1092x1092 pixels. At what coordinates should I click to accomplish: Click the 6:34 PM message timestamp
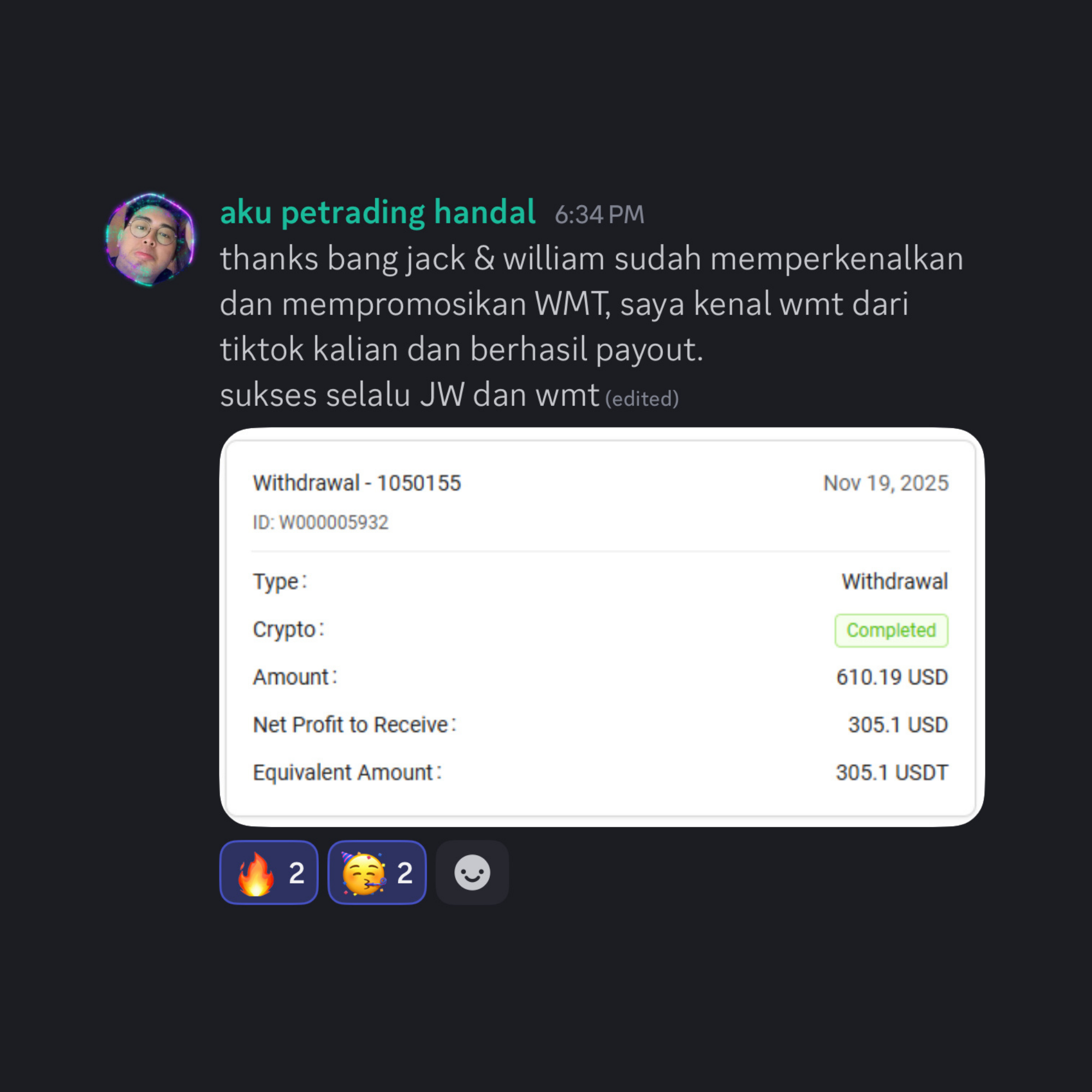599,215
